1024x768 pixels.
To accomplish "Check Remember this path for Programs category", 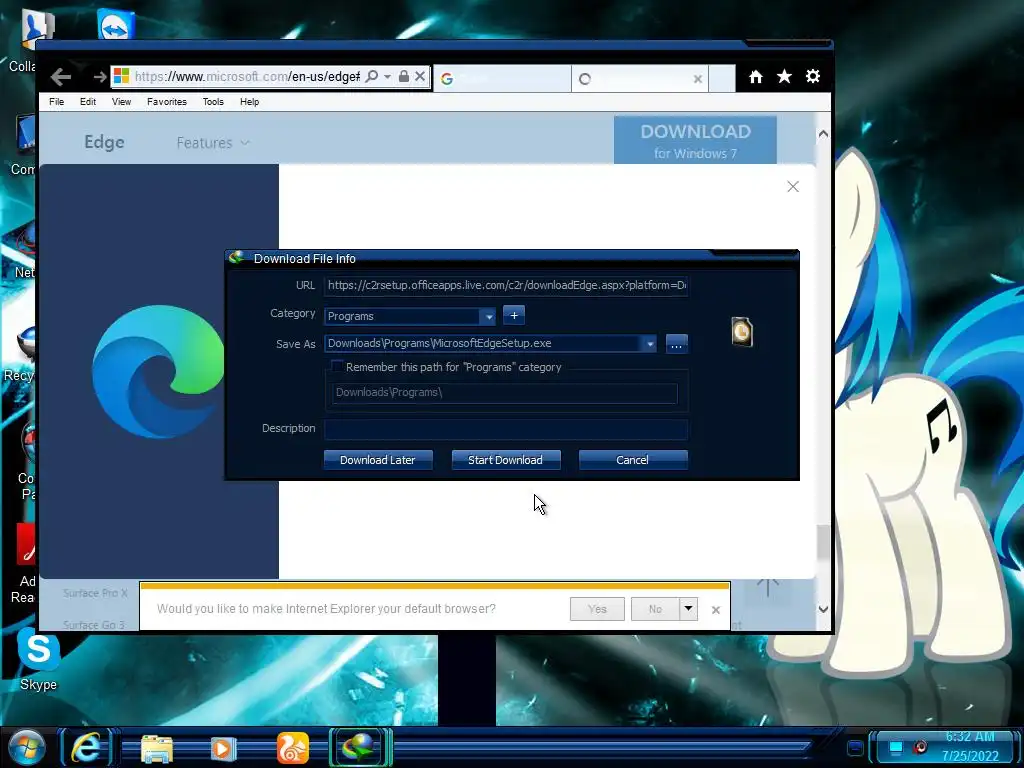I will pos(338,367).
